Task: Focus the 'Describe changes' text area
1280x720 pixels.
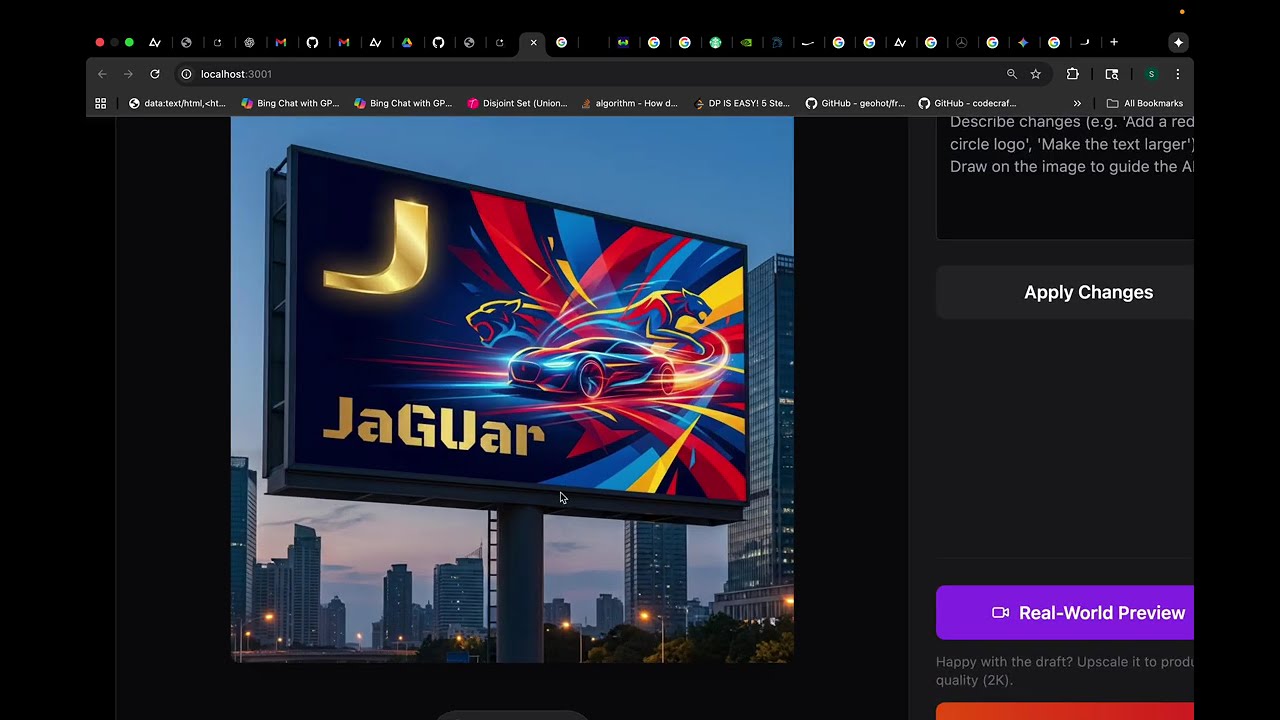Action: pyautogui.click(x=1065, y=177)
